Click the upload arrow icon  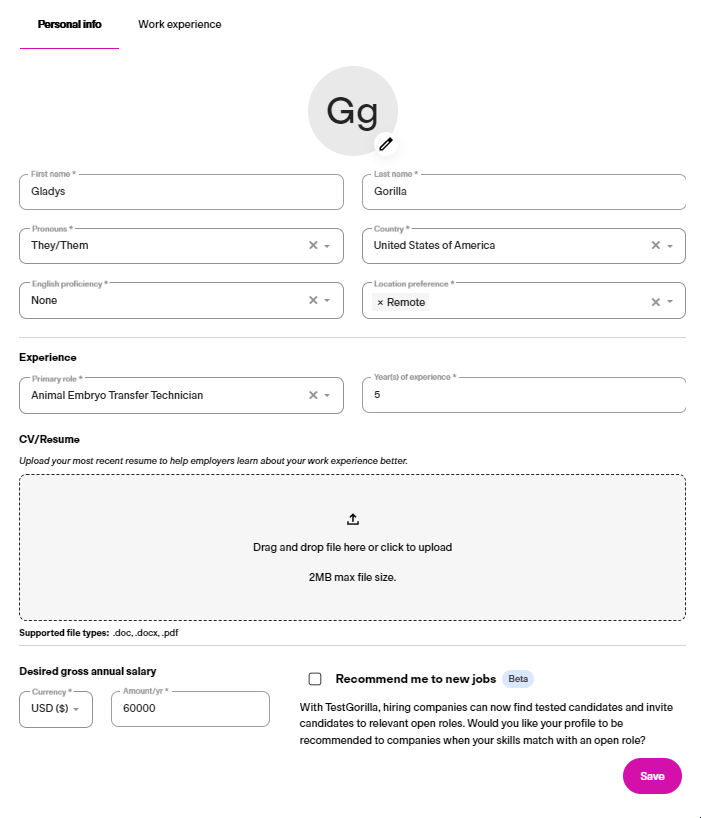click(353, 519)
